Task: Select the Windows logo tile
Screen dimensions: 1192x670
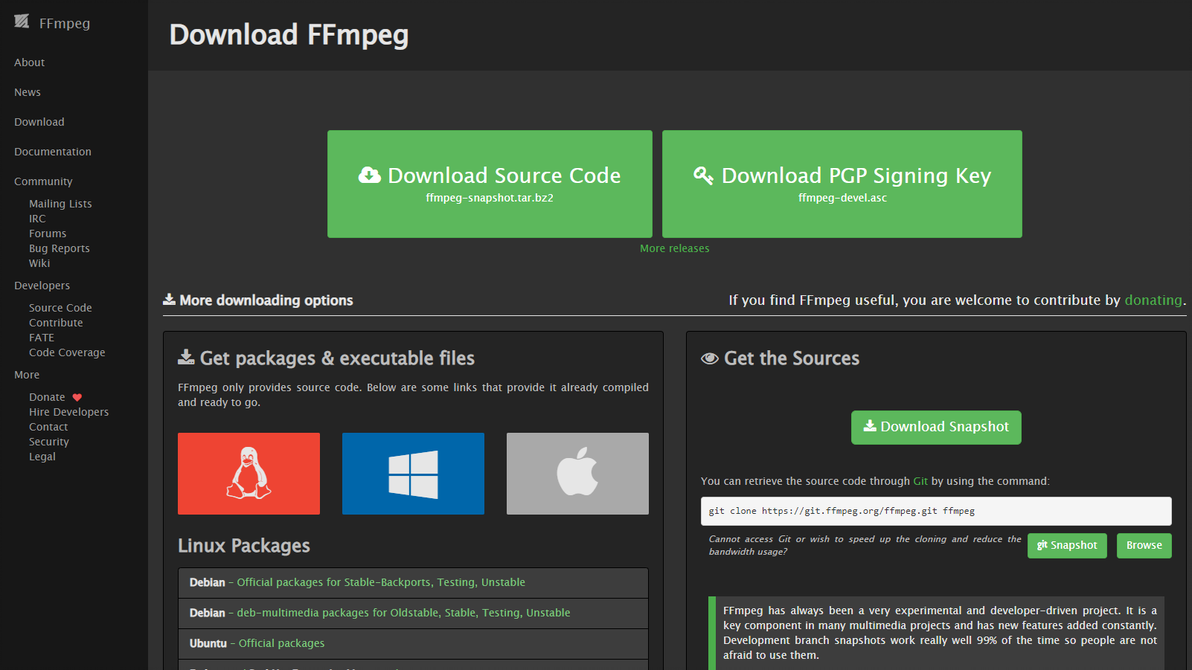Action: coord(413,473)
